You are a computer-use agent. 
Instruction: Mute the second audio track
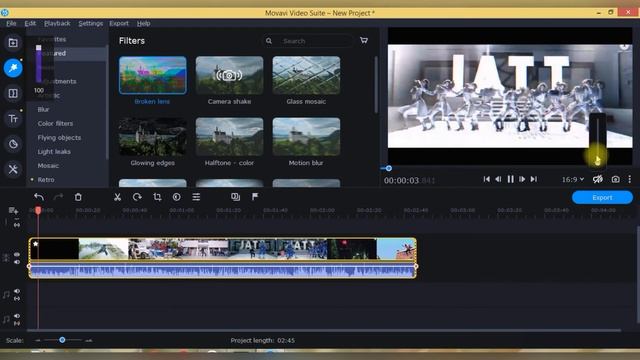[17, 316]
